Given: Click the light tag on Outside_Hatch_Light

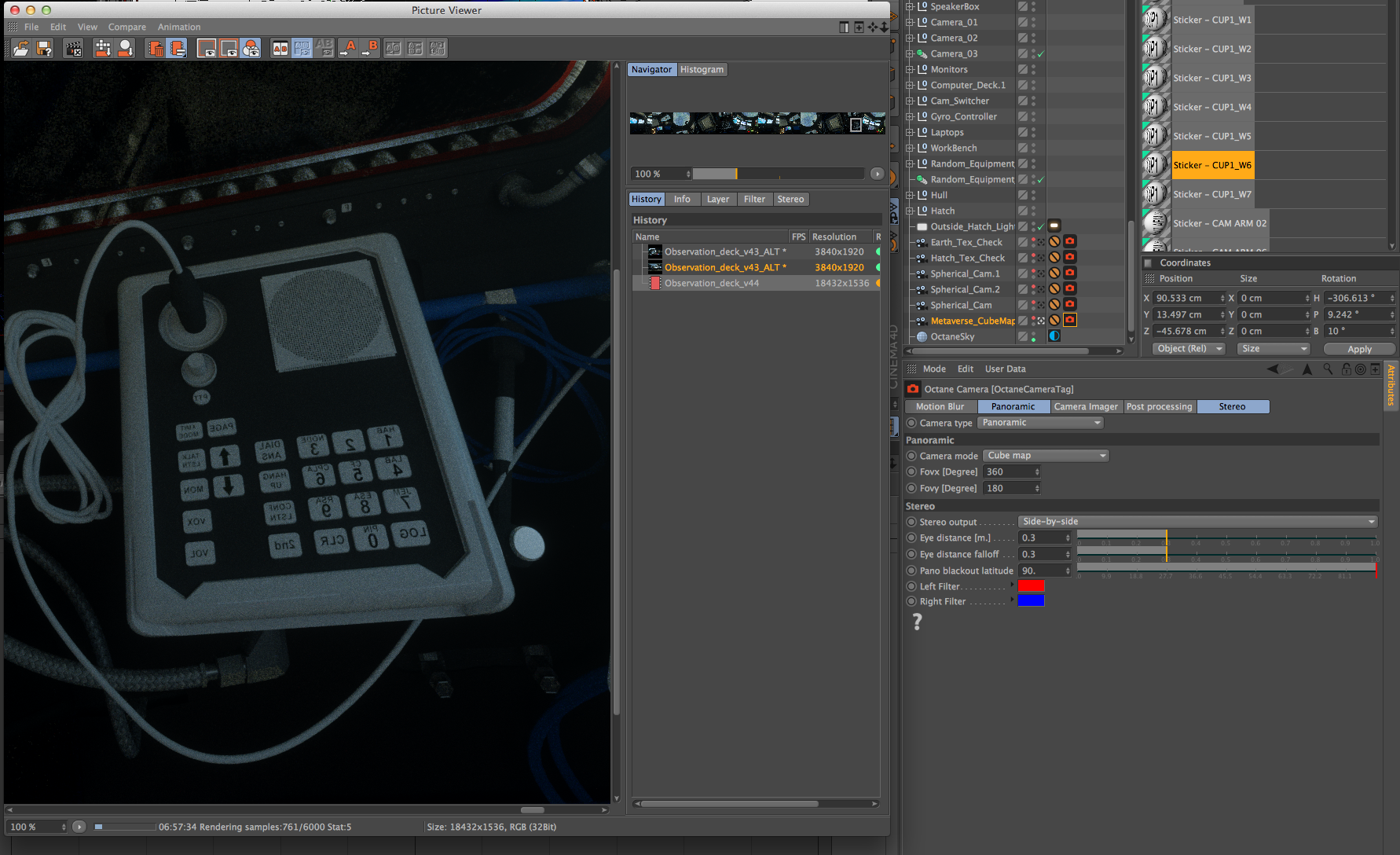Looking at the screenshot, I should 1054,226.
